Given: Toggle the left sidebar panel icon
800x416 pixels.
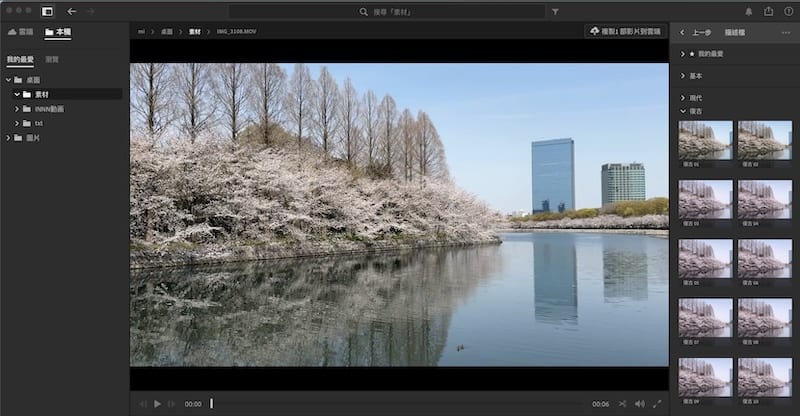Looking at the screenshot, I should [47, 11].
